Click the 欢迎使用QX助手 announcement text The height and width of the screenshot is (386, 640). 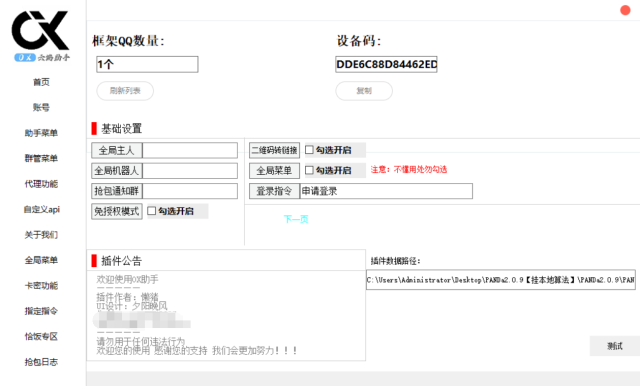(x=127, y=280)
